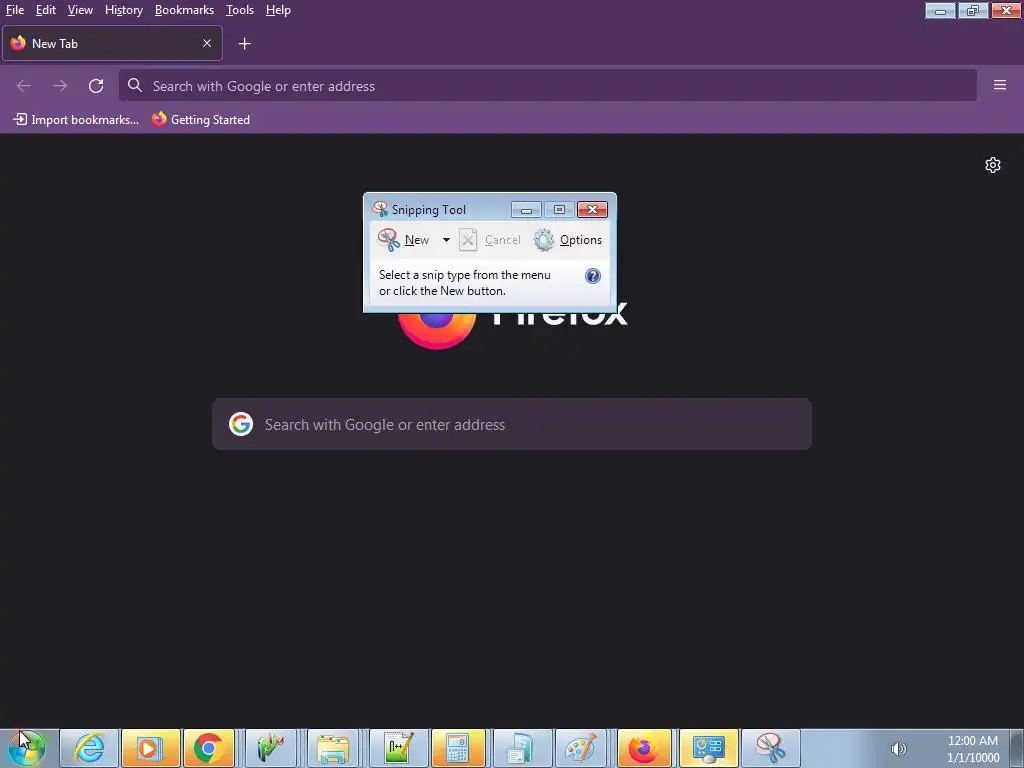Image resolution: width=1024 pixels, height=768 pixels.
Task: Click the Google logo in the search box
Action: (241, 424)
